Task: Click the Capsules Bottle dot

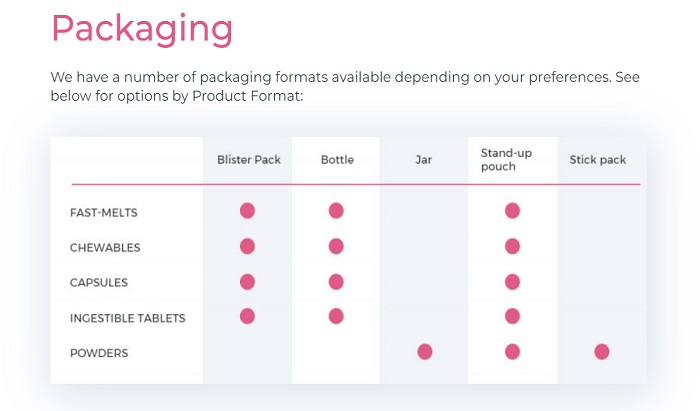Action: coord(336,282)
